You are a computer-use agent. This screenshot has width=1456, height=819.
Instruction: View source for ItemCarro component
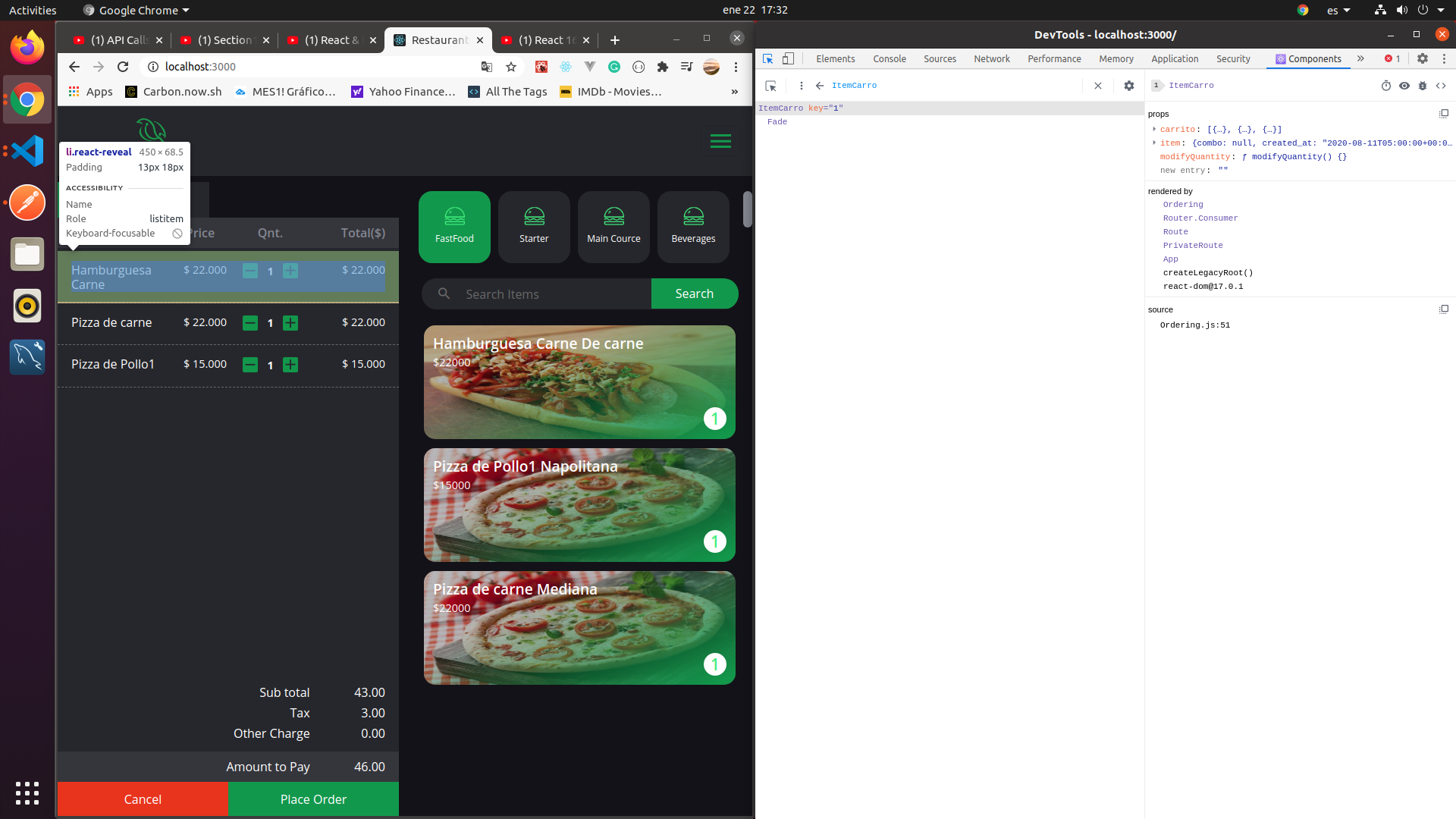[x=1441, y=86]
